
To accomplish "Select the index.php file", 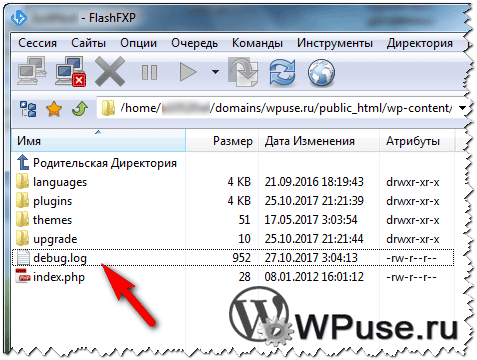I will [x=59, y=277].
